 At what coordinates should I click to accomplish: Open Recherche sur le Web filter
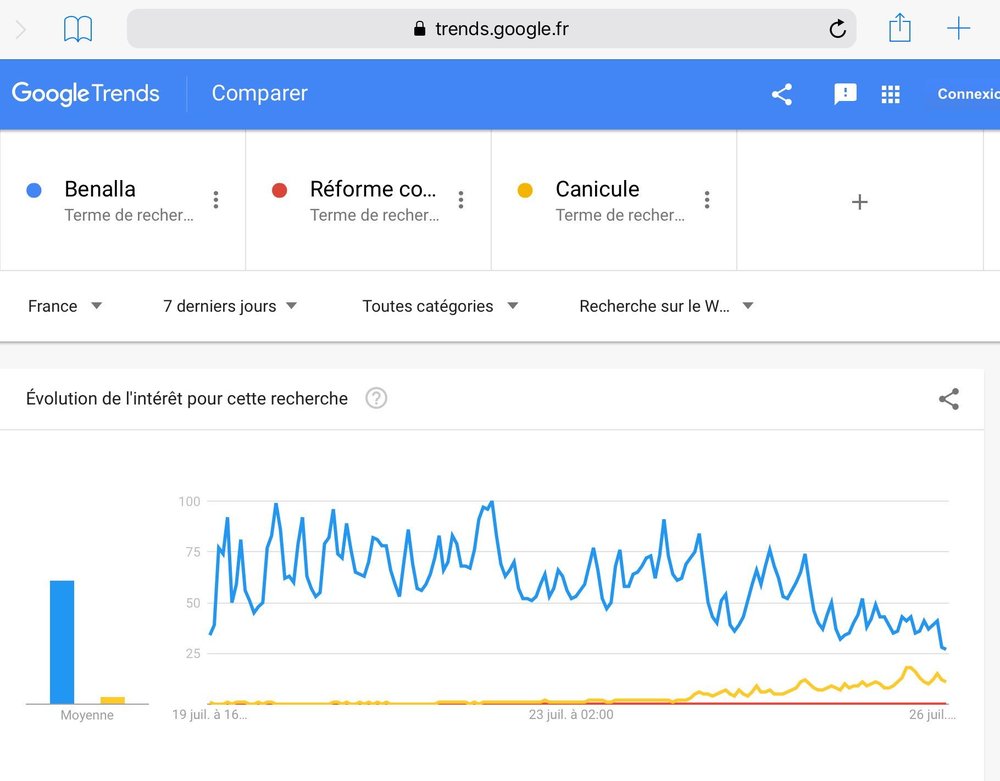click(666, 306)
